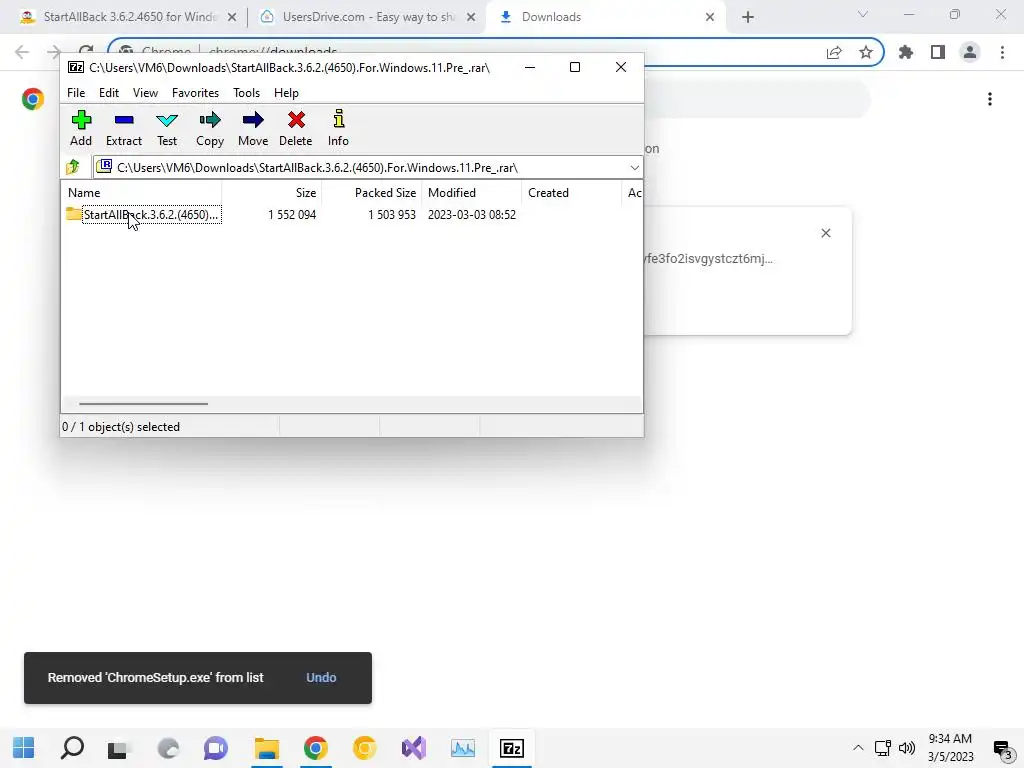Show hidden system tray icons
The width and height of the screenshot is (1024, 768).
point(858,748)
